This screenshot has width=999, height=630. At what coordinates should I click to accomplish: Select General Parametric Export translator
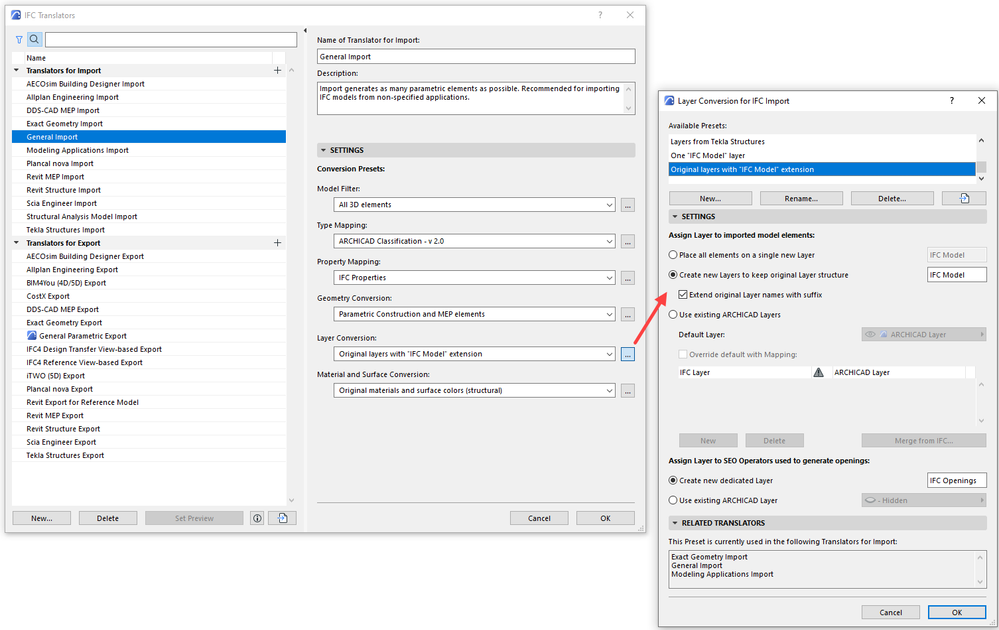pyautogui.click(x=149, y=336)
